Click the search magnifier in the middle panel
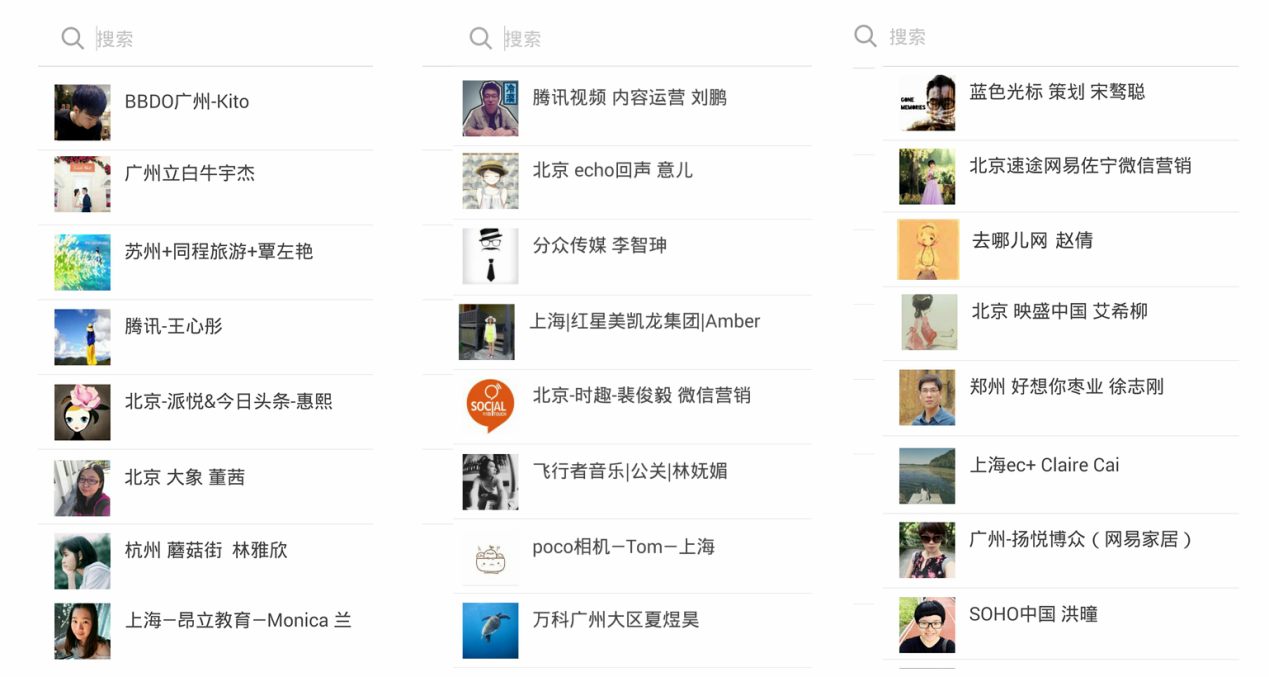Image resolution: width=1269 pixels, height=677 pixels. pos(481,38)
